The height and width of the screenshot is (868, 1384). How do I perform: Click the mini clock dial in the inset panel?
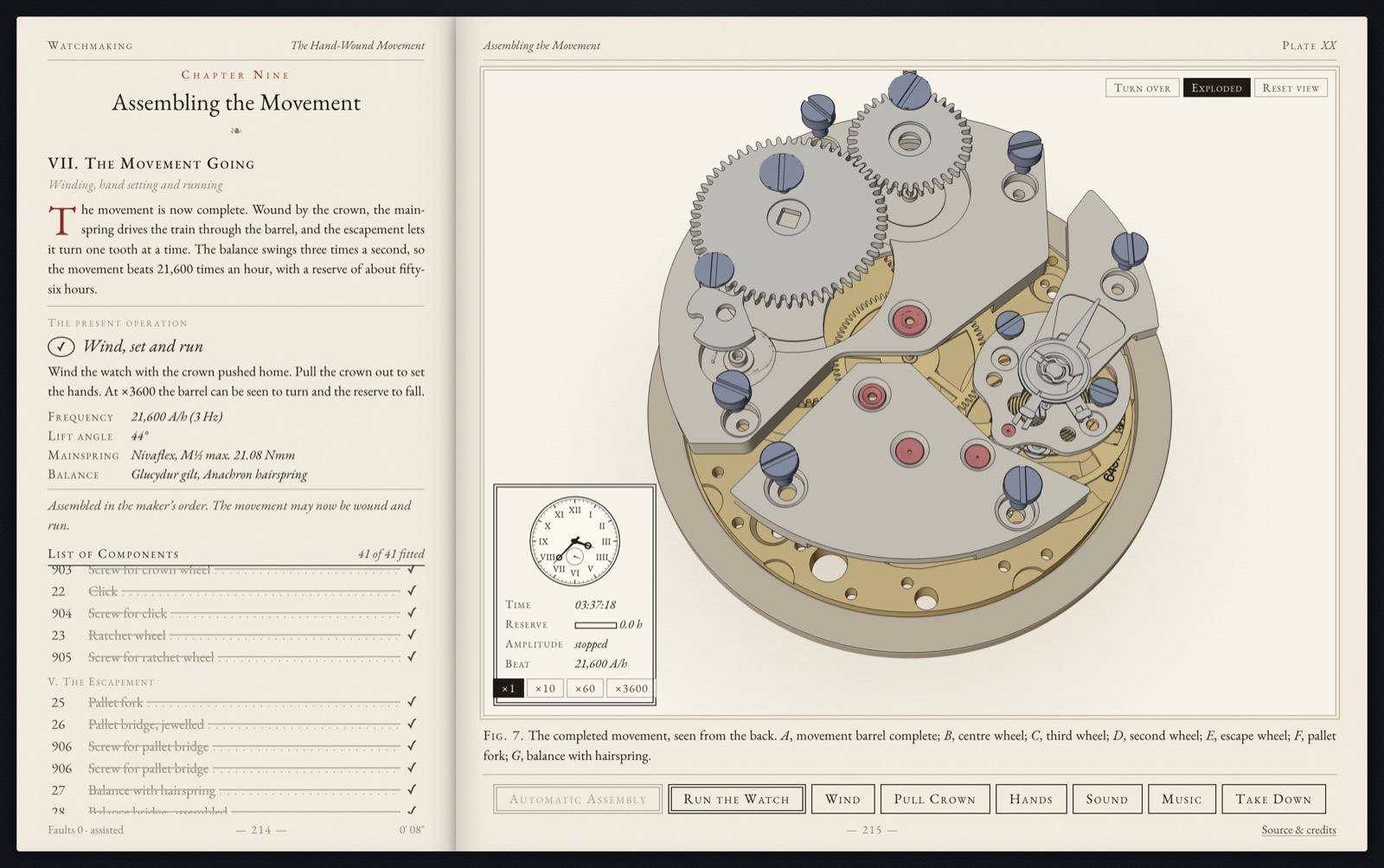(574, 541)
